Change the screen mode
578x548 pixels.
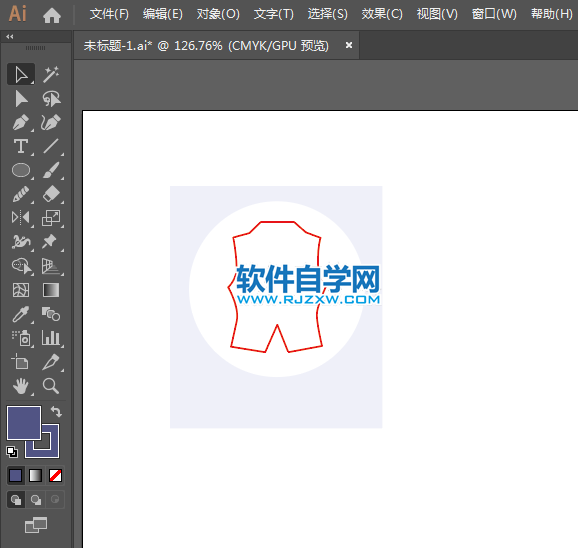click(x=36, y=525)
